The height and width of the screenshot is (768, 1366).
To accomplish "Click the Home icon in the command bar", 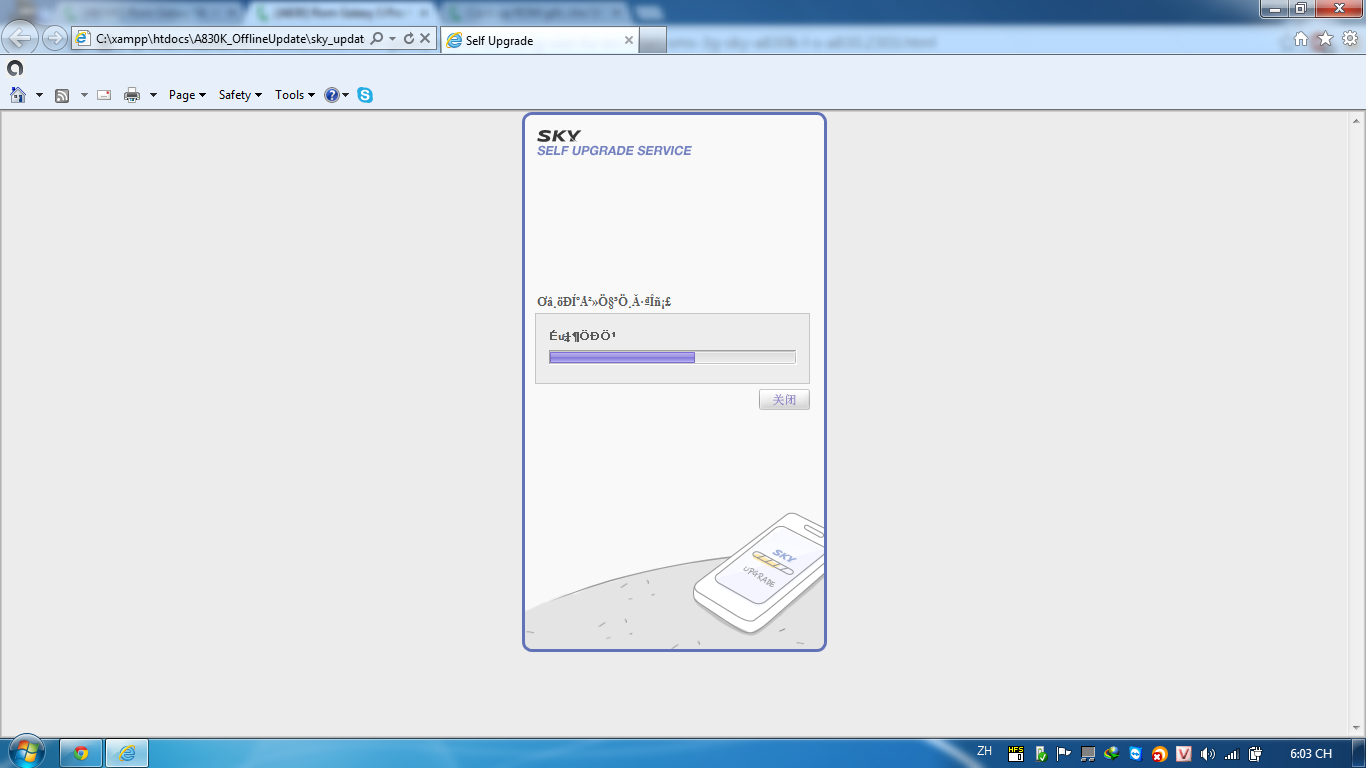I will pyautogui.click(x=17, y=95).
